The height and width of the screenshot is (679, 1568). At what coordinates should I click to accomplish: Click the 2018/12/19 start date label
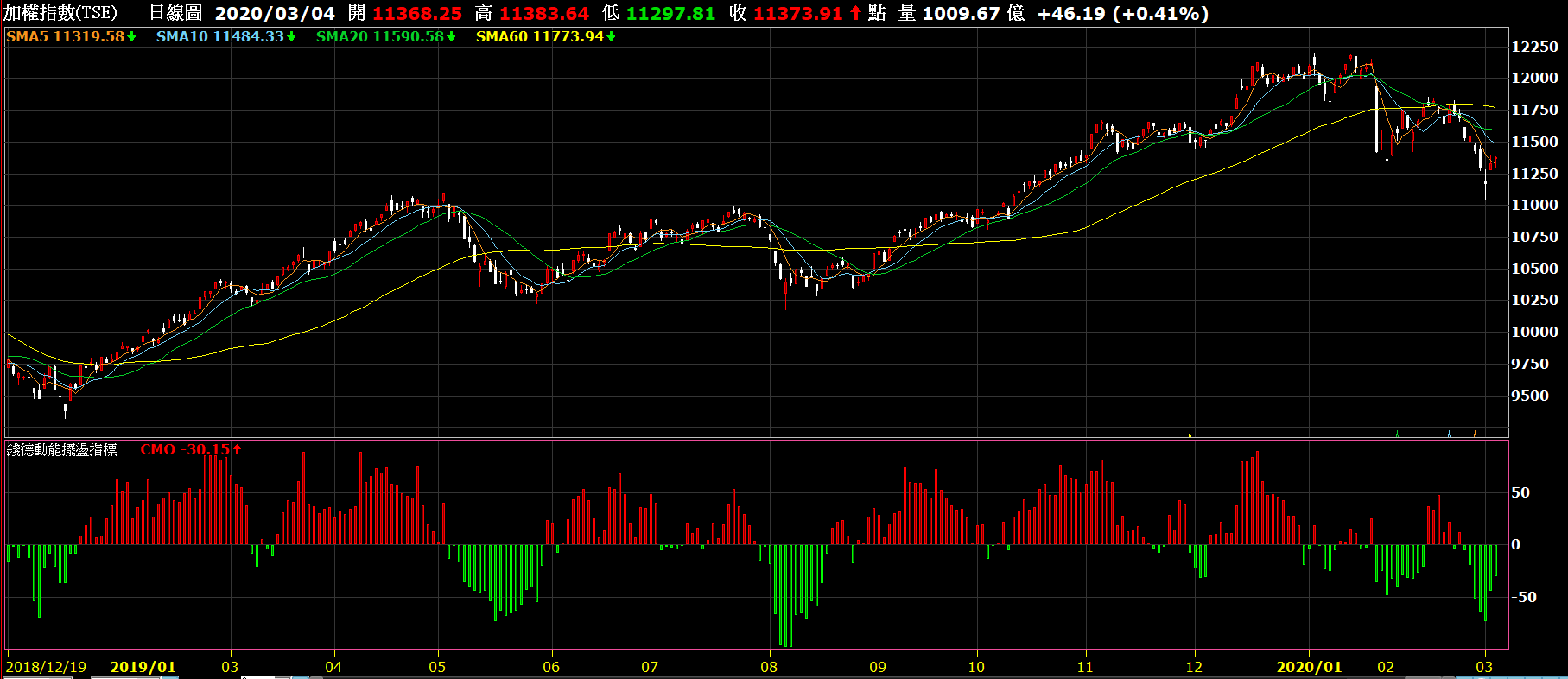pyautogui.click(x=47, y=667)
